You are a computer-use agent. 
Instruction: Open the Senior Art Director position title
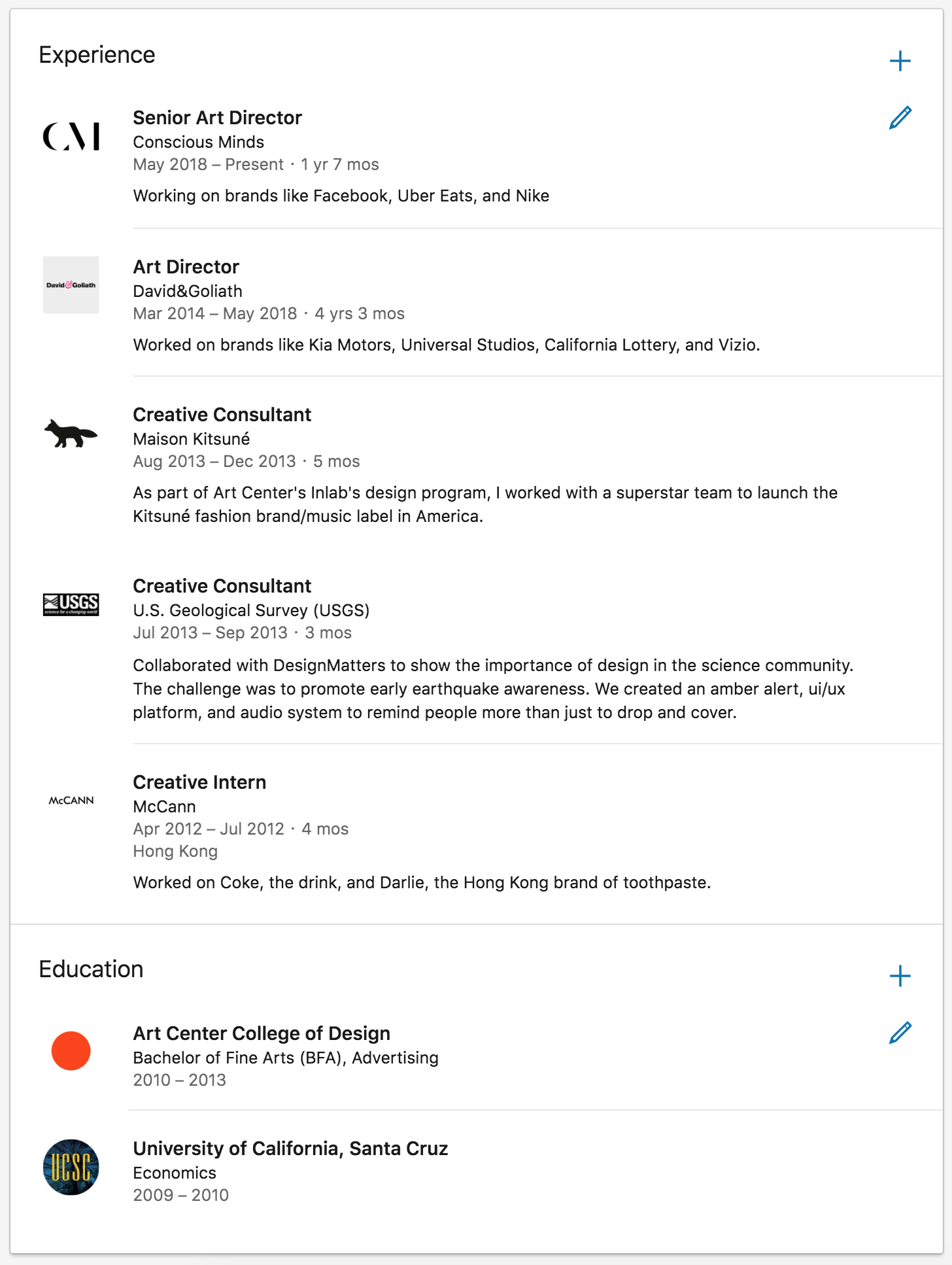[x=217, y=118]
